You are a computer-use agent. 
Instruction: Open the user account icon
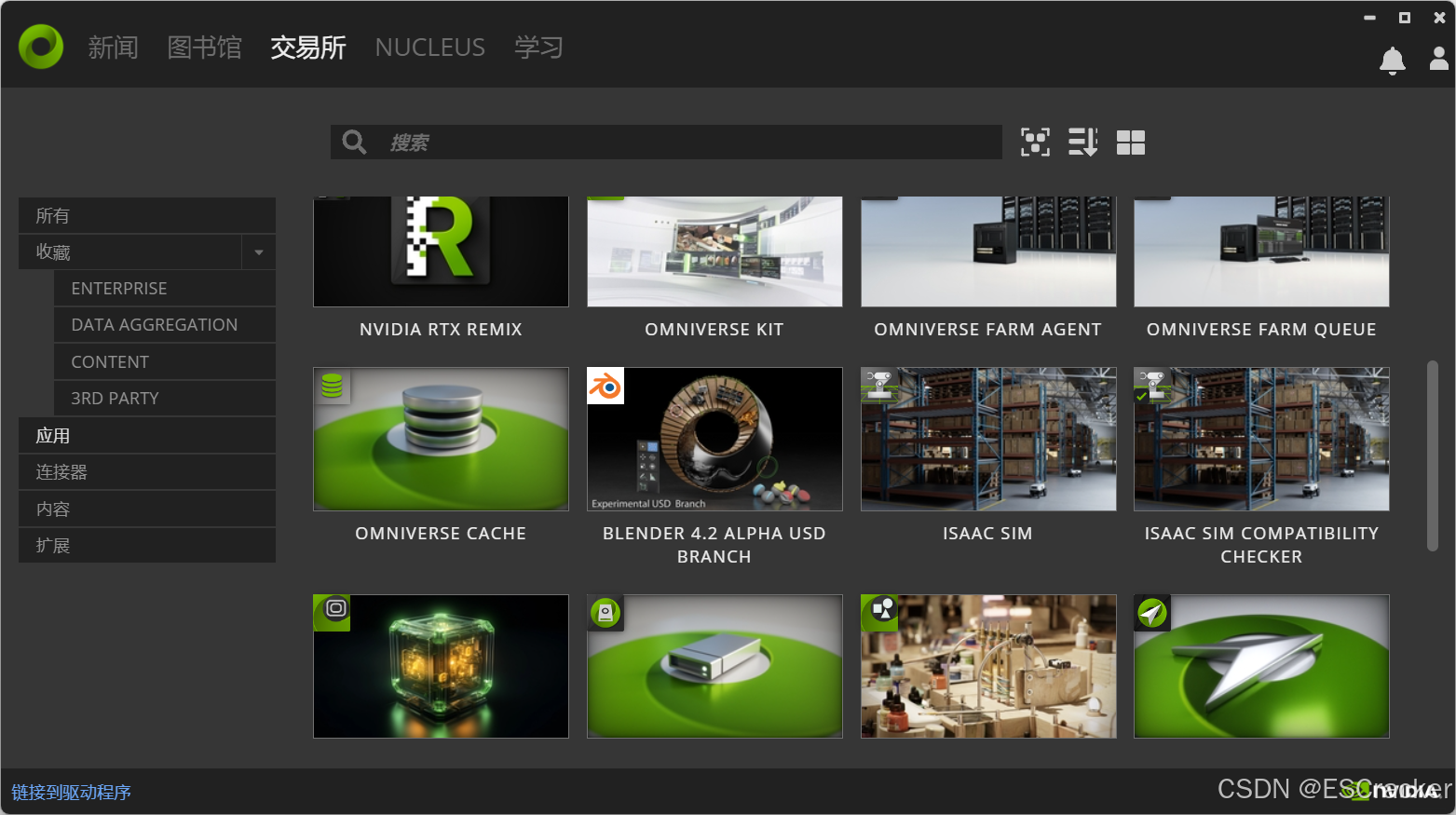[1438, 60]
